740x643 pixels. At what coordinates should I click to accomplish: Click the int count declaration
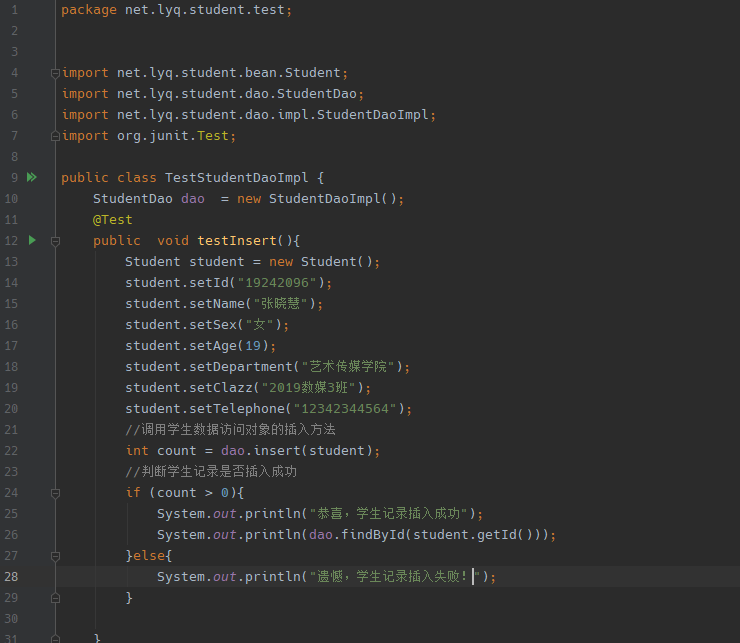[161, 451]
